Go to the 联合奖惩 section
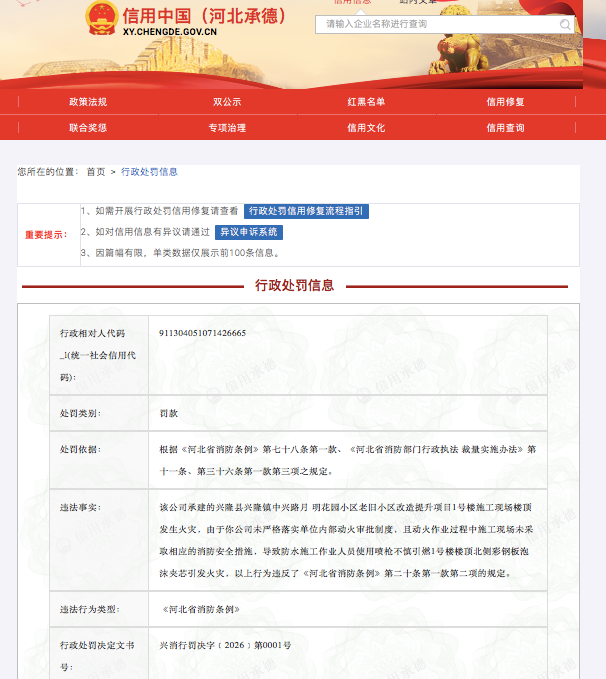The image size is (606, 679). (88, 128)
